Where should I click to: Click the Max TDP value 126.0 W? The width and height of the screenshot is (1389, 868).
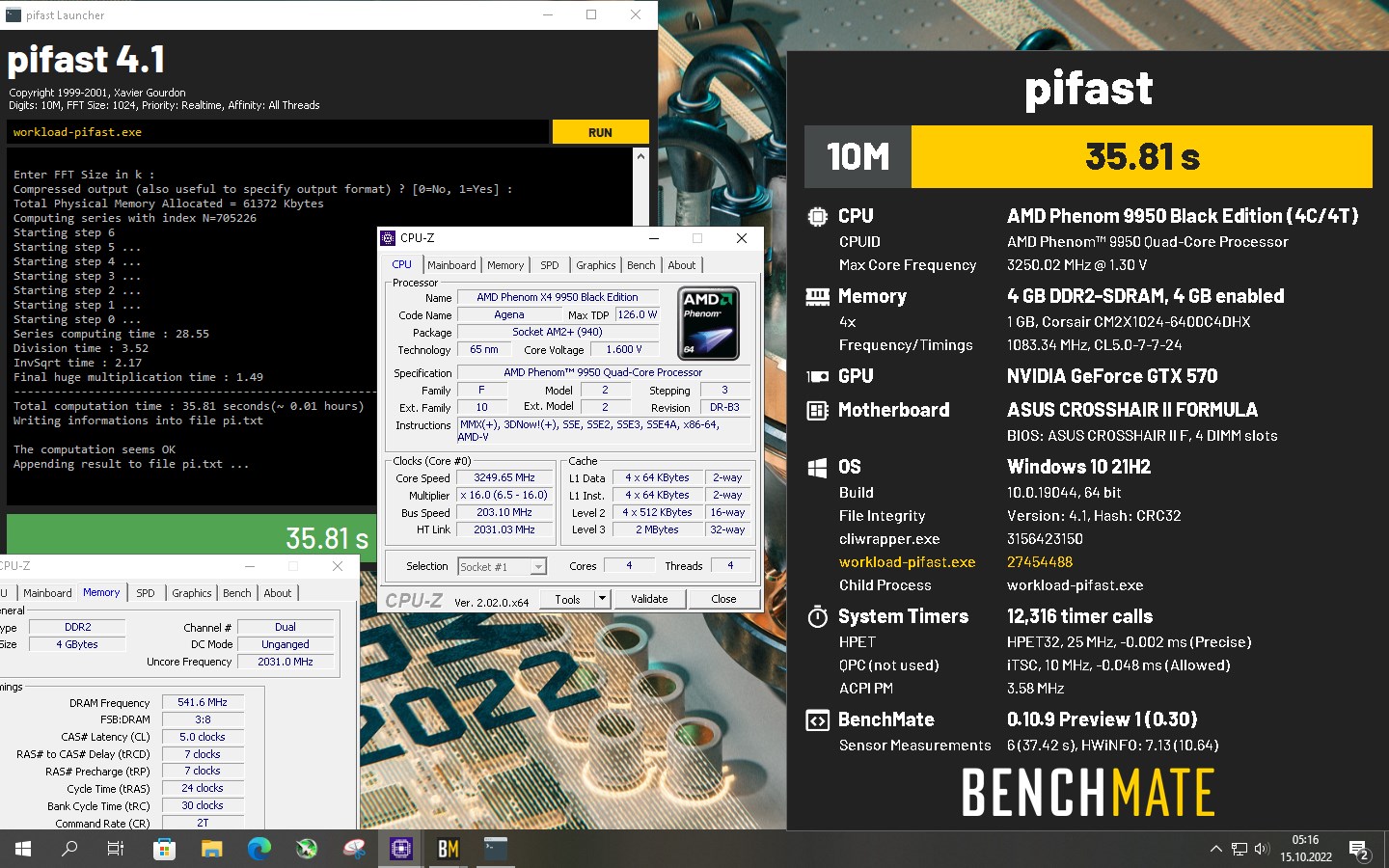638,314
